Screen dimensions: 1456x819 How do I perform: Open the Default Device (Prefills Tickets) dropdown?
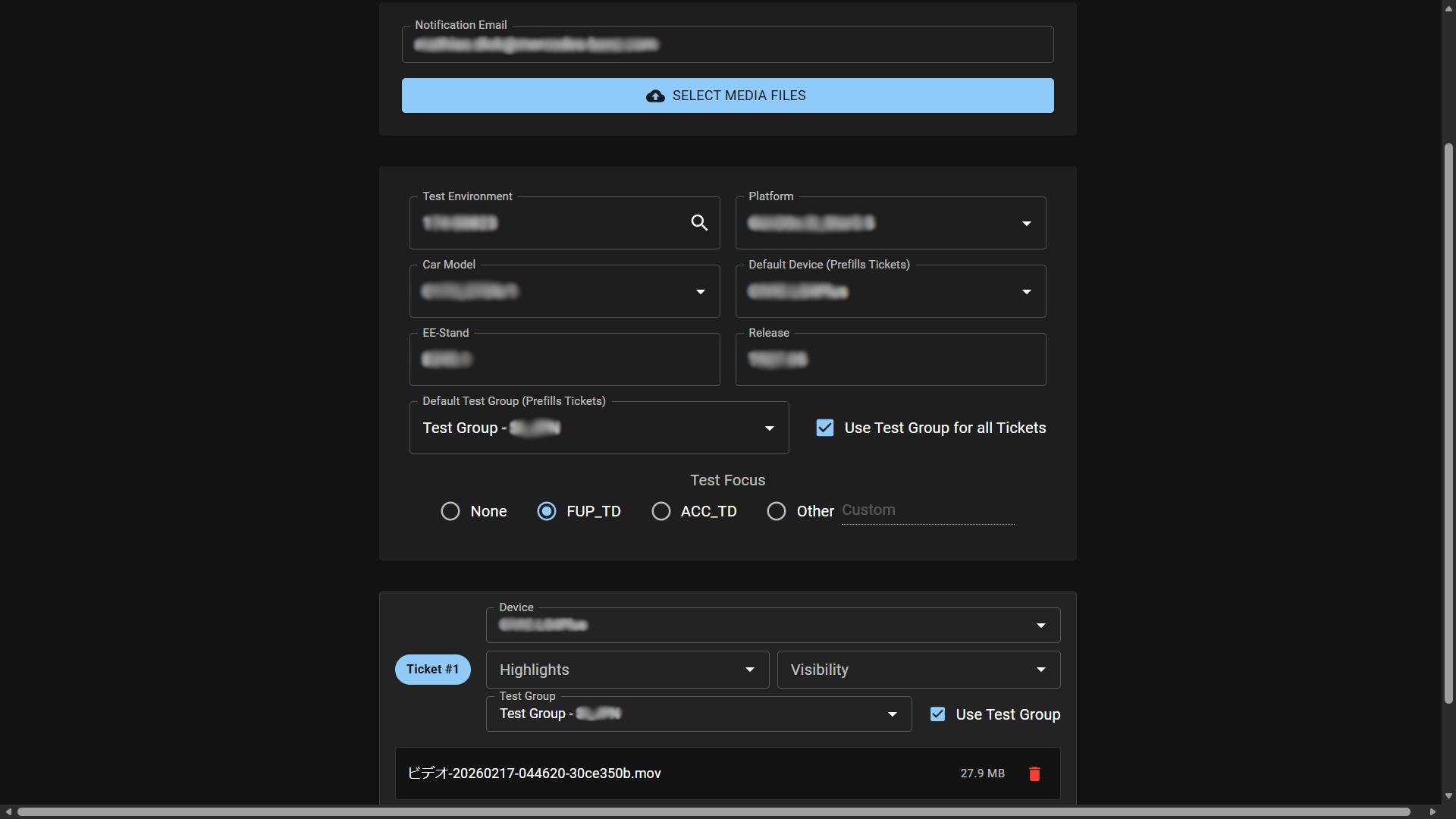(x=1026, y=291)
